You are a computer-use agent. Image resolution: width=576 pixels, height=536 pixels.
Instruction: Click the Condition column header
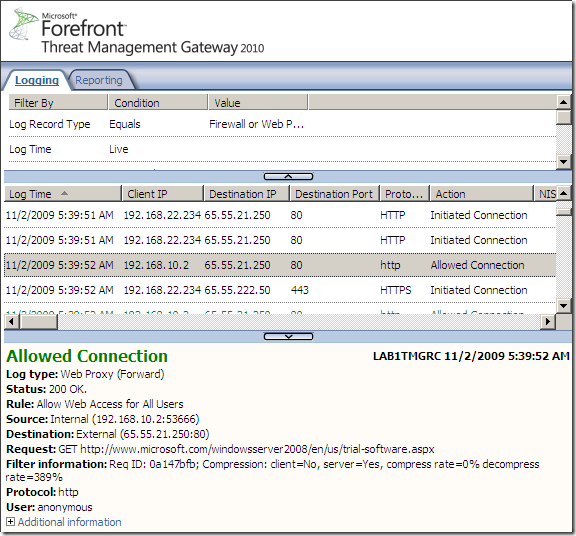(x=158, y=102)
